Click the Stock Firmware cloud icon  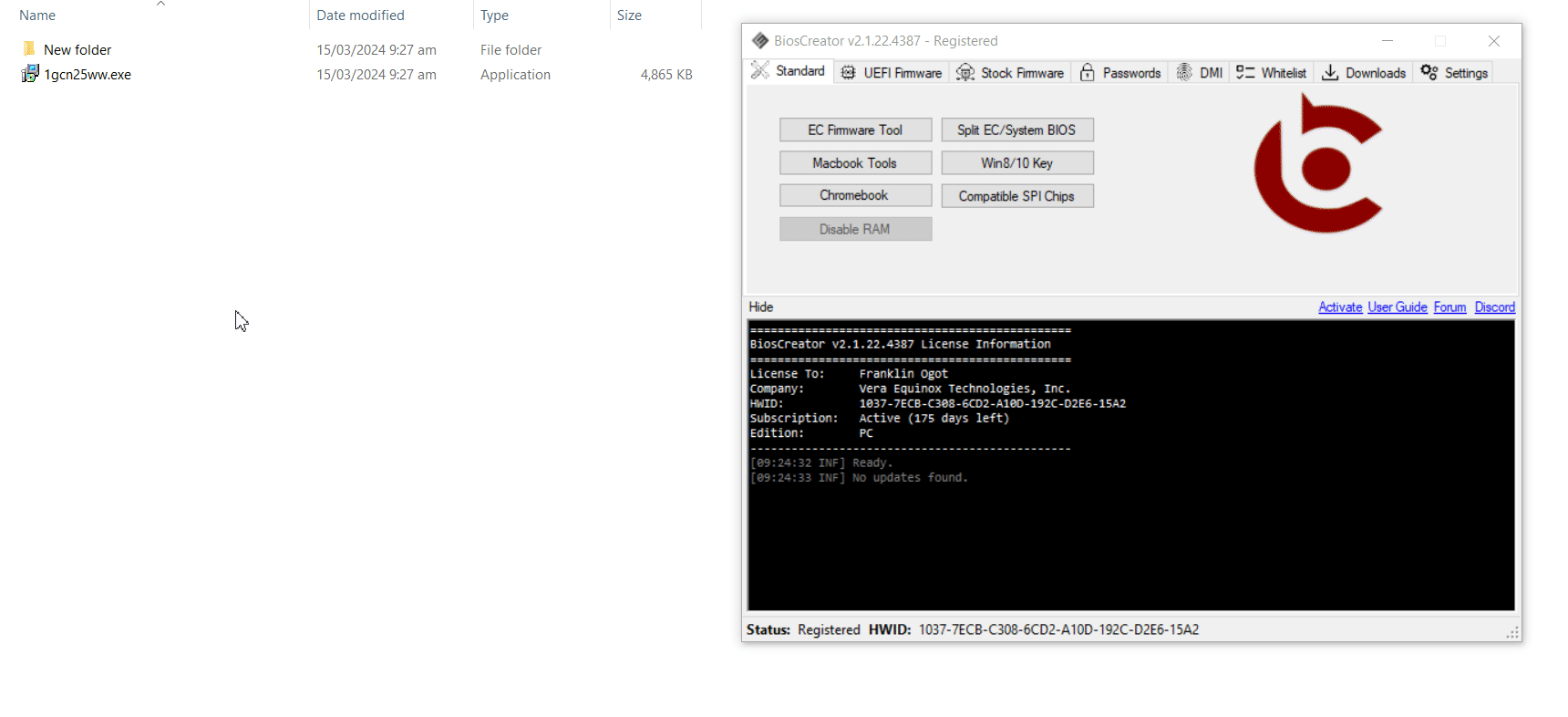pyautogui.click(x=965, y=73)
